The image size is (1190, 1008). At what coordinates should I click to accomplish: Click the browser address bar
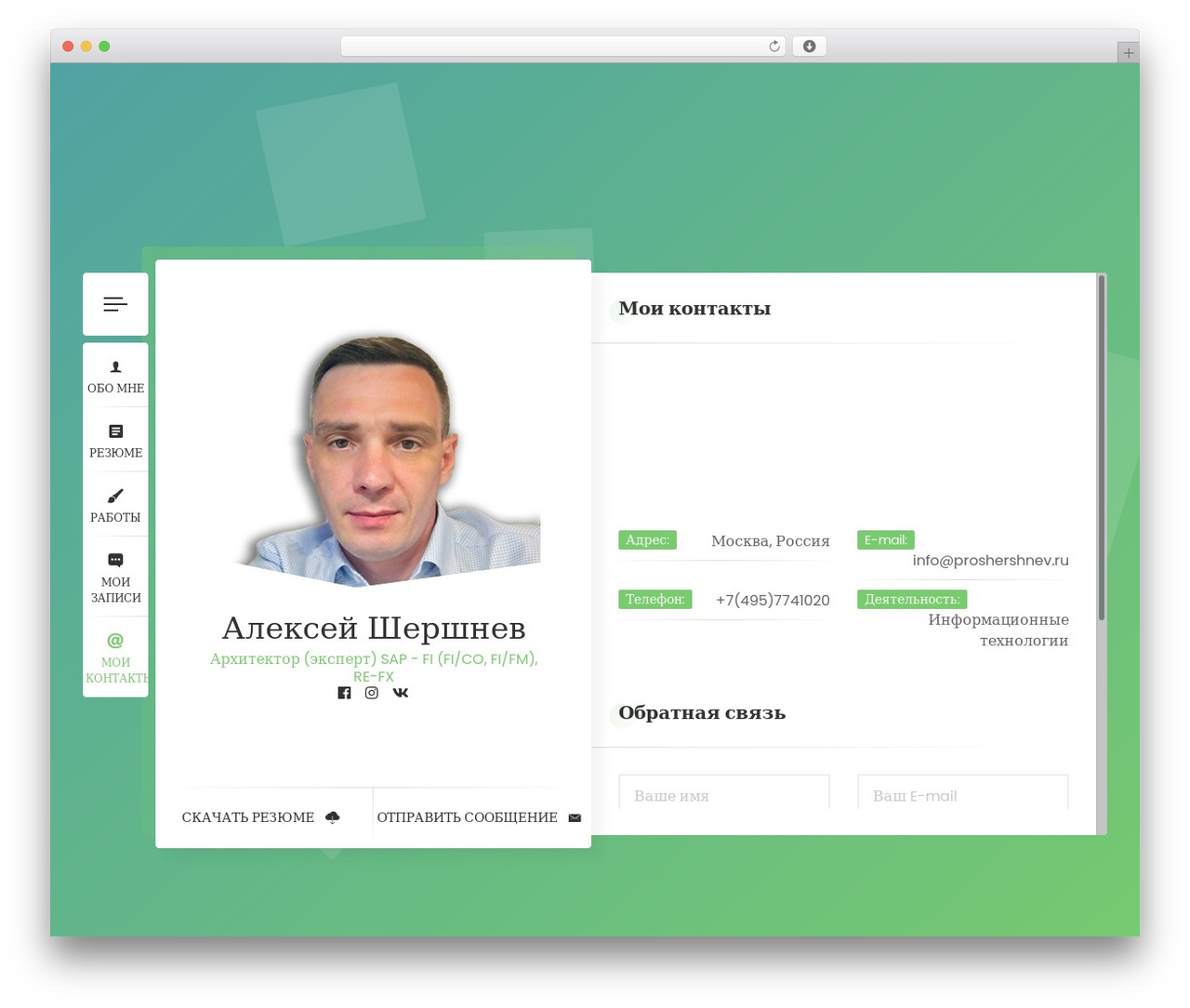pos(563,46)
